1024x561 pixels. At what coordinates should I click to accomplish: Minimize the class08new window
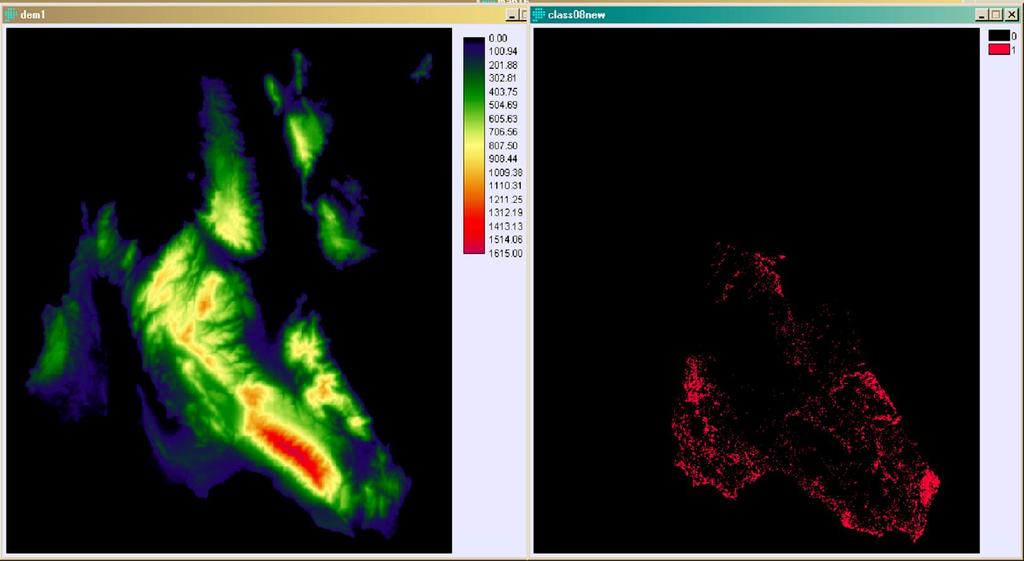click(982, 14)
